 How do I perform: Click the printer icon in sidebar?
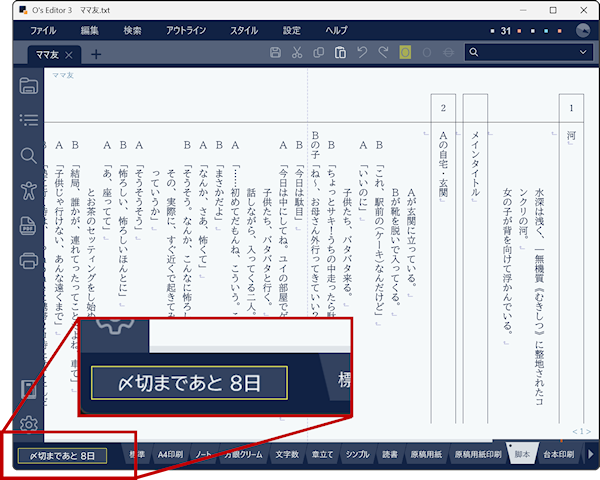coord(29,261)
